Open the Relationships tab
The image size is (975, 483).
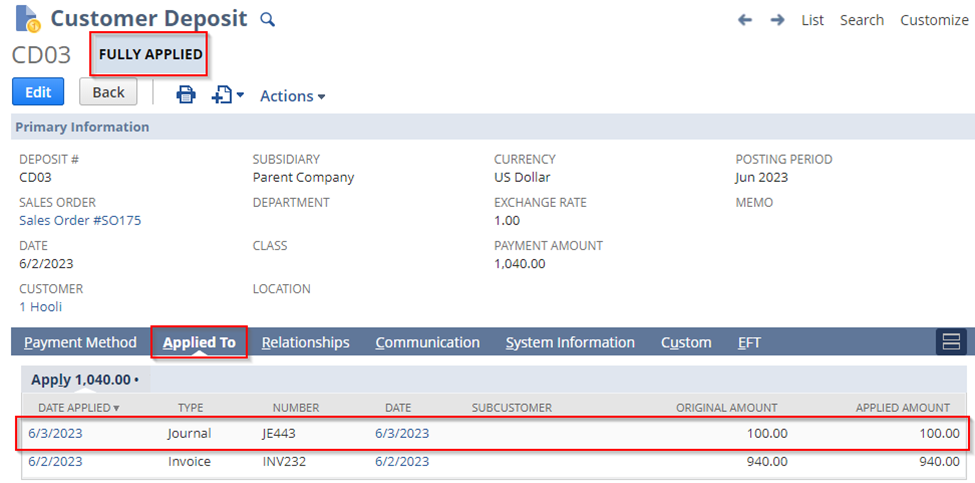(305, 343)
